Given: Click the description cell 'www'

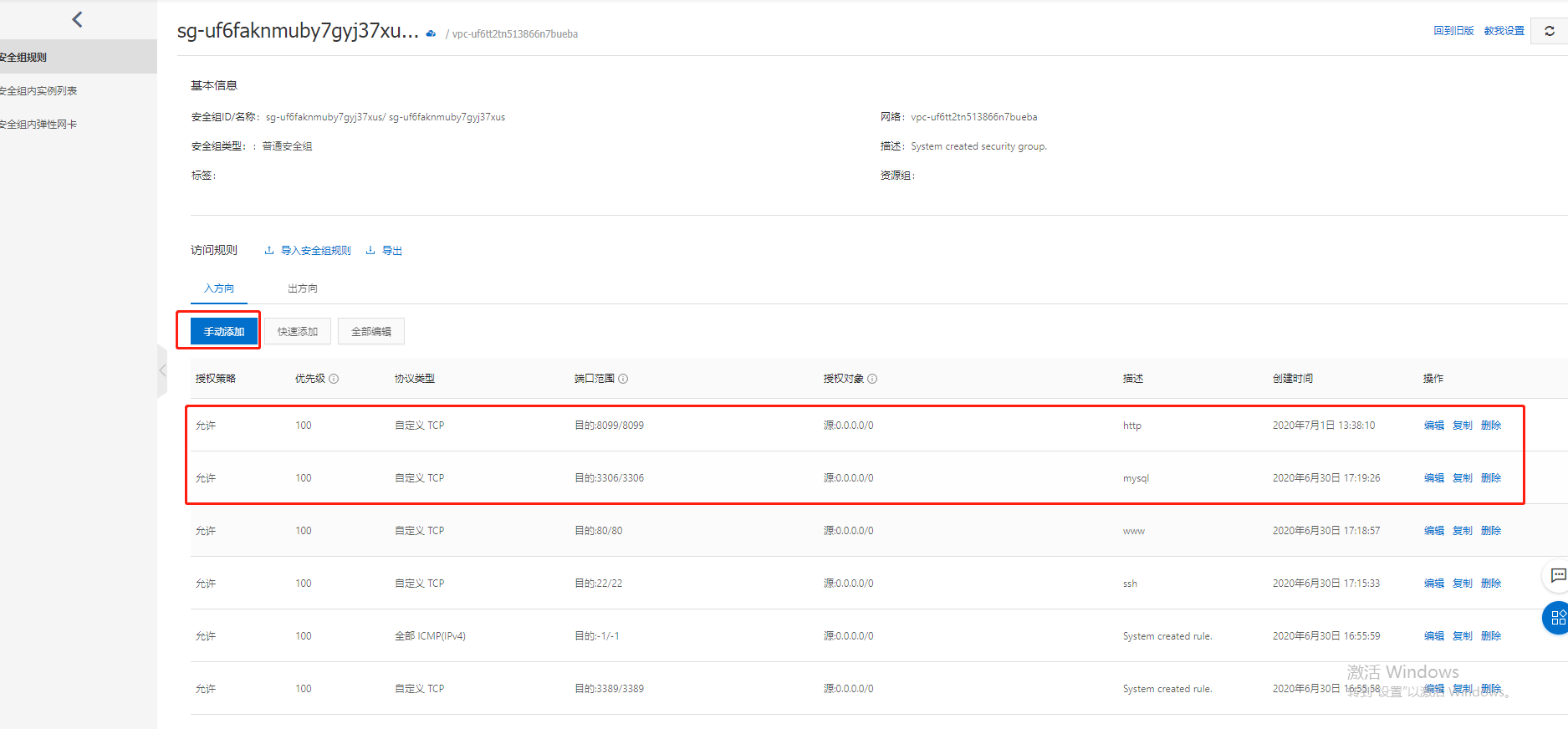Looking at the screenshot, I should click(x=1134, y=531).
